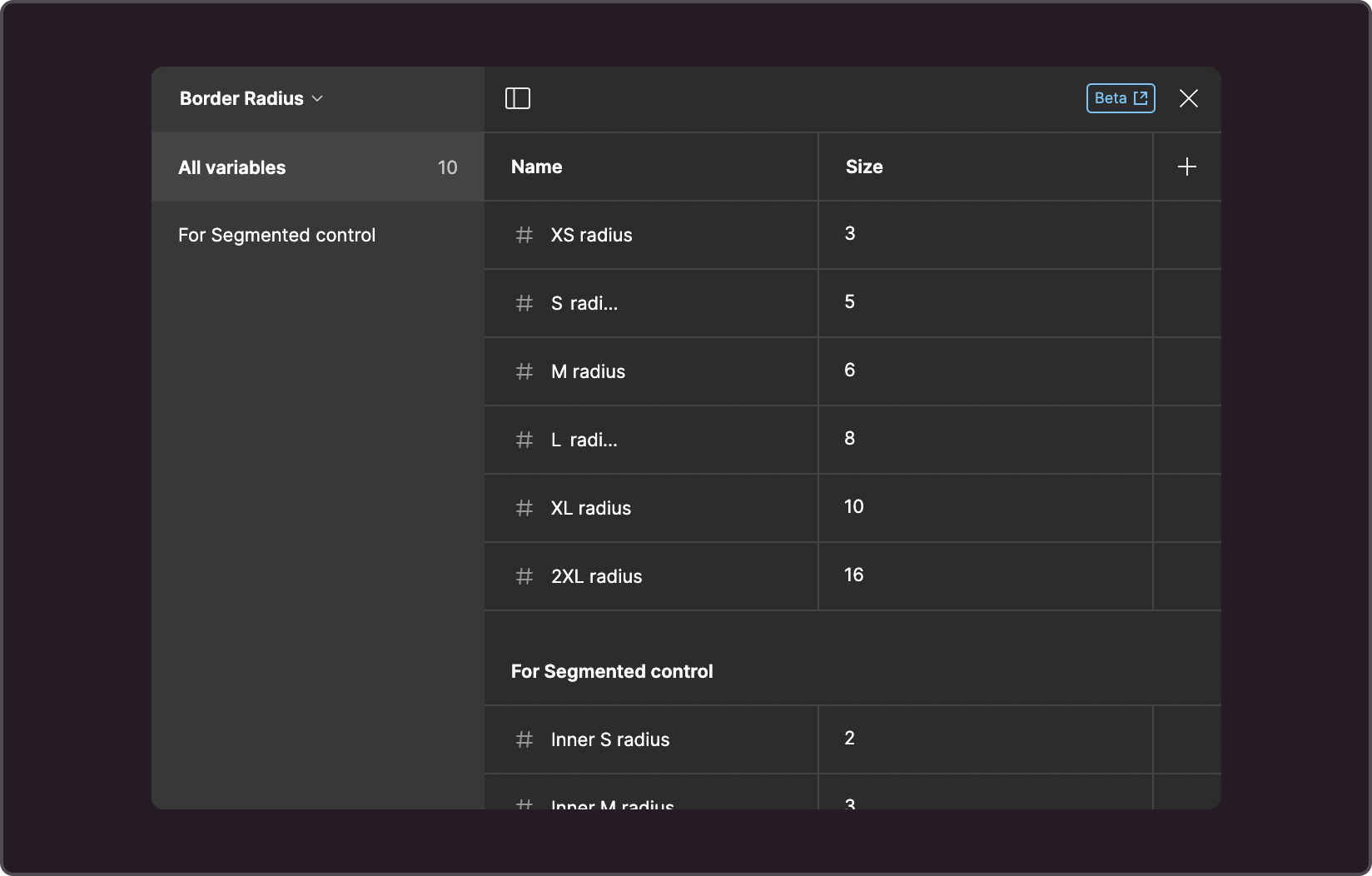Edit XL radius size value 10
This screenshot has width=1372, height=876.
coord(986,508)
